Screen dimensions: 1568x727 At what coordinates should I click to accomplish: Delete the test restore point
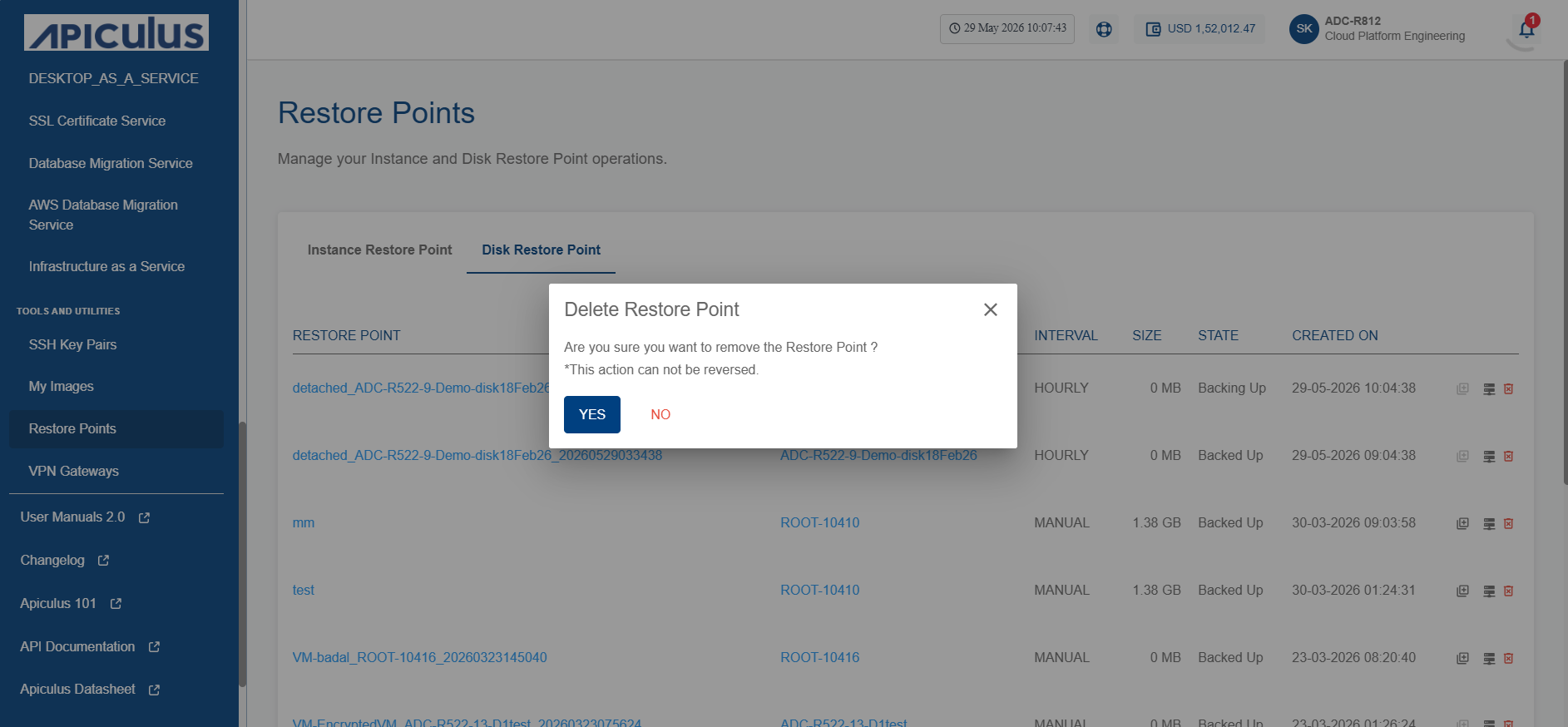(x=1508, y=591)
